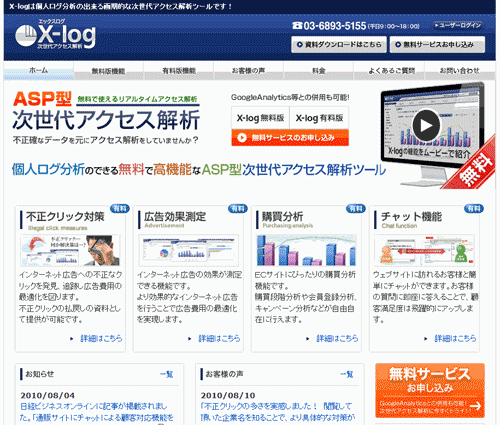
Task: Click the X-log 無料版 button
Action: [261, 118]
